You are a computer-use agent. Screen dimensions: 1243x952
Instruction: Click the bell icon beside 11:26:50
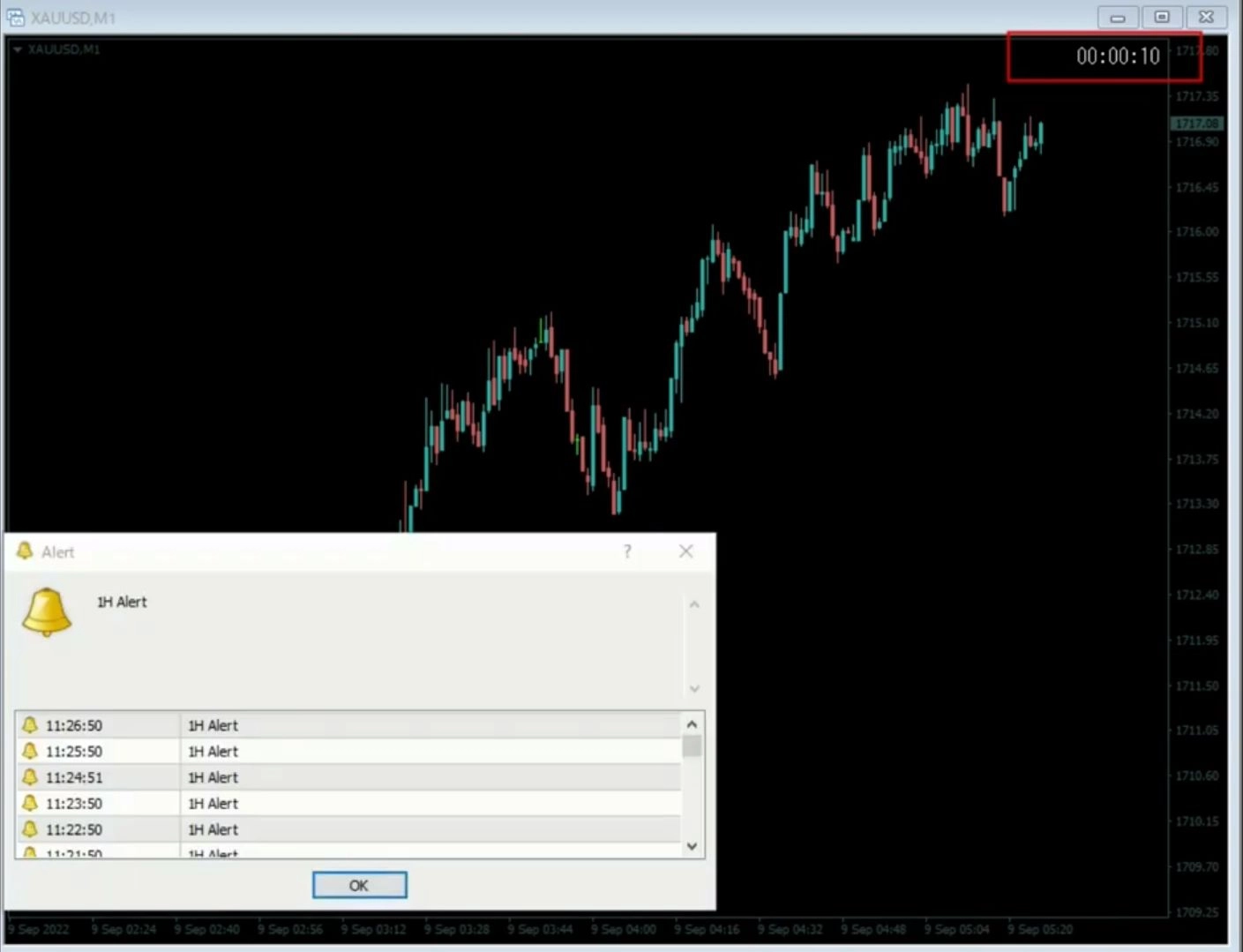[30, 725]
